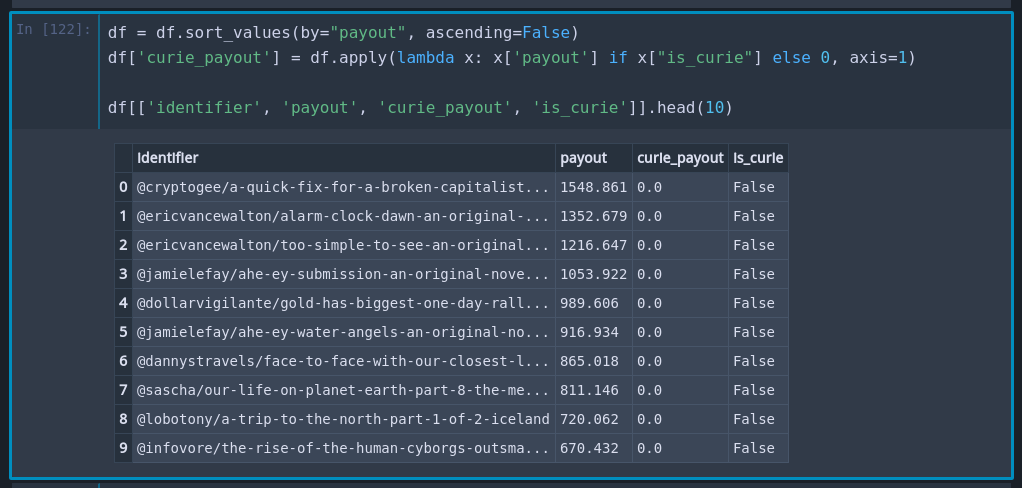1022x488 pixels.
Task: Click the identifier column header
Action: (x=343, y=158)
